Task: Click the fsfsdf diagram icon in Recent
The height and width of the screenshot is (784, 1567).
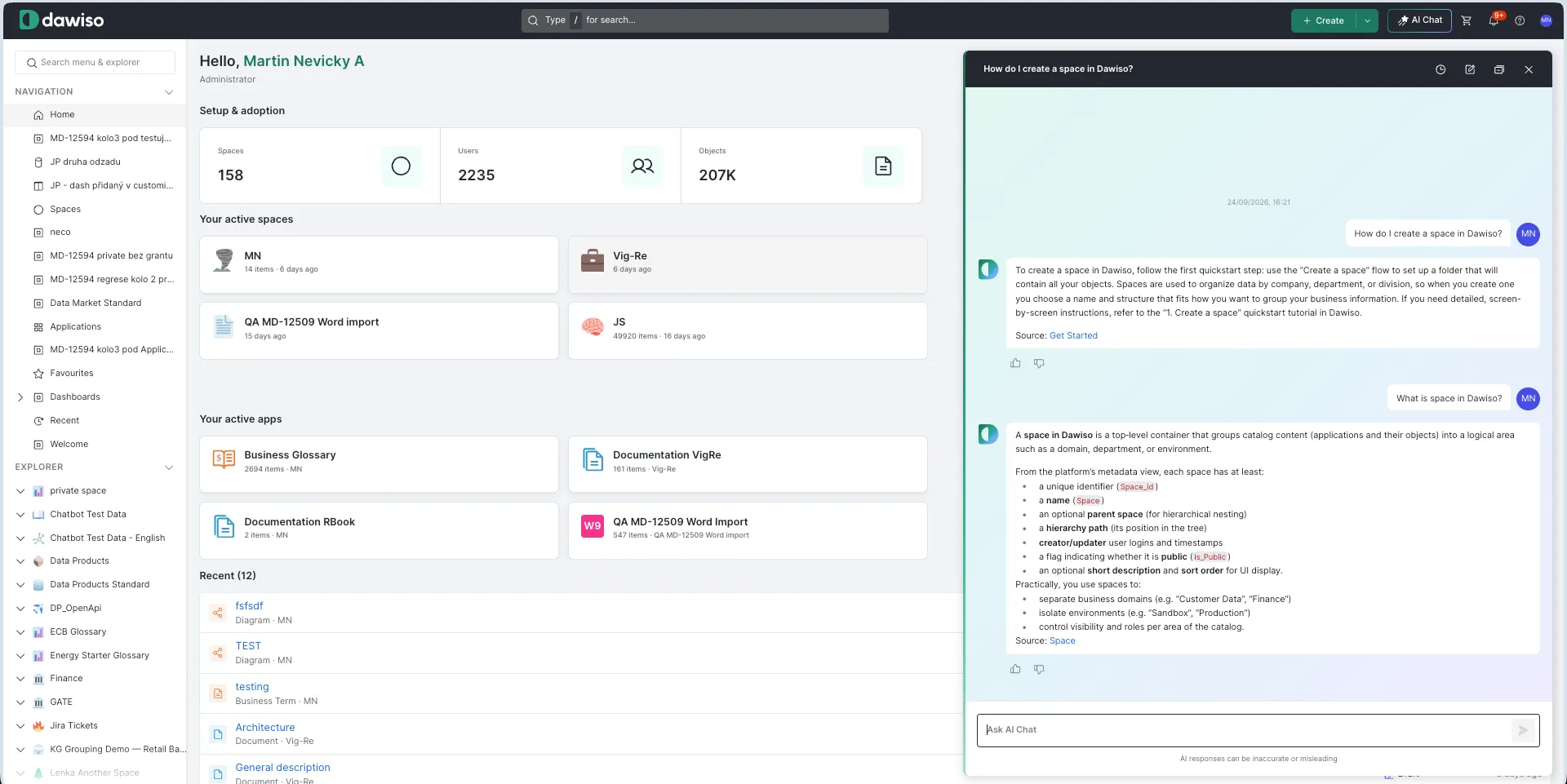Action: point(218,613)
